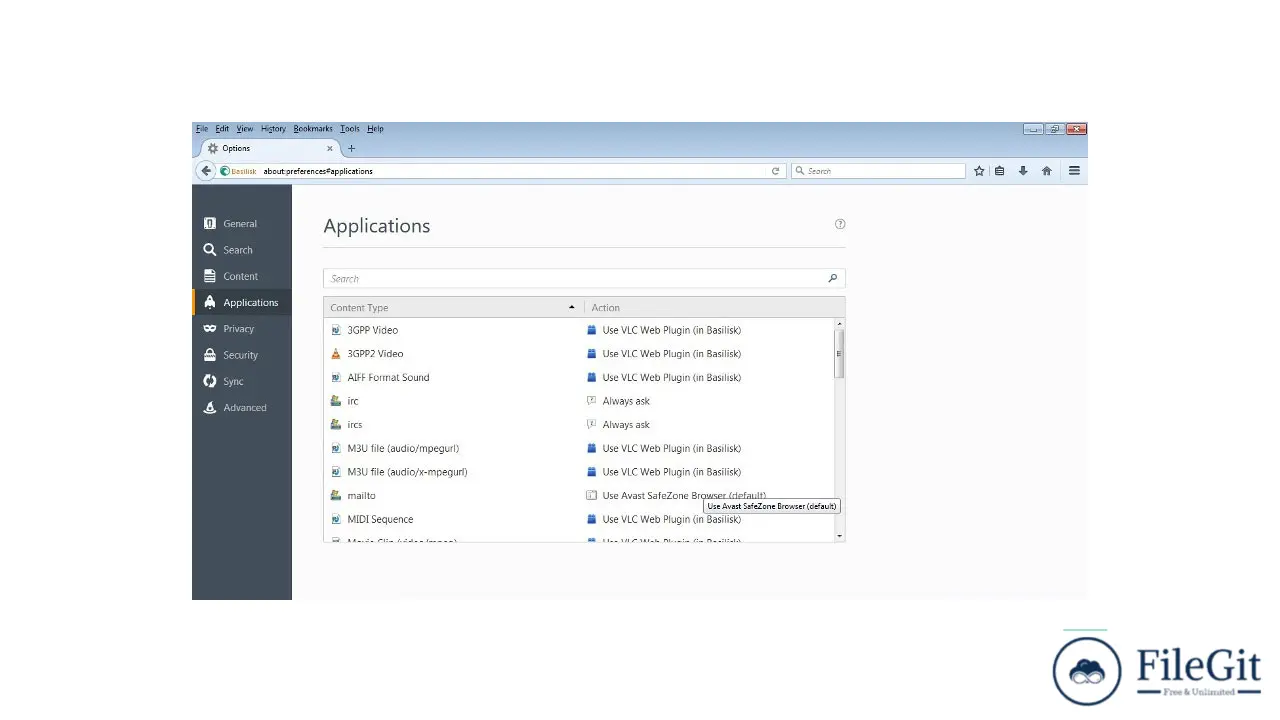The height and width of the screenshot is (720, 1280).
Task: Open action dropdown for ircs Always ask
Action: click(709, 425)
